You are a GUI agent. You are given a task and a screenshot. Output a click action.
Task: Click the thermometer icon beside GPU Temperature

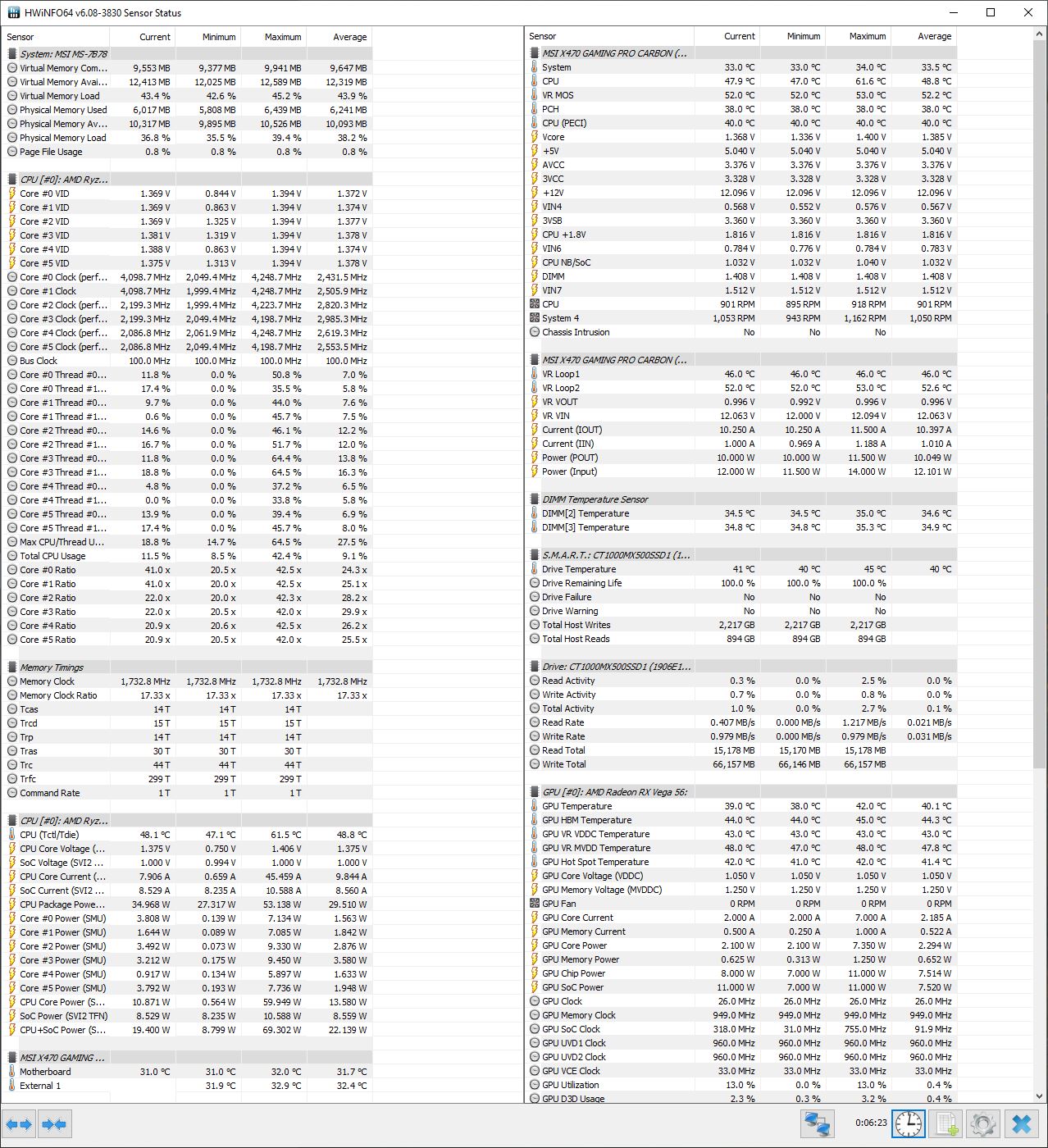tap(535, 806)
